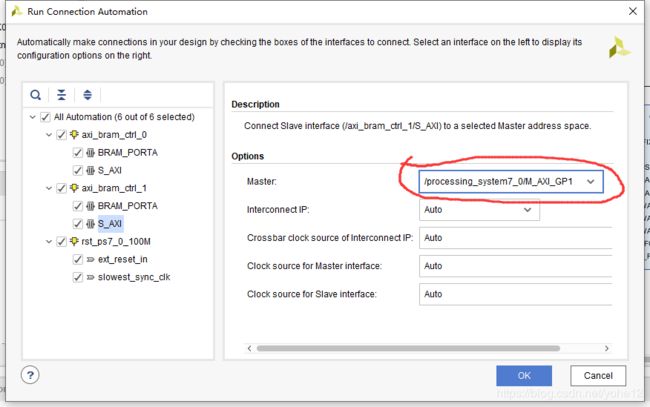Screen dimensions: 650x407
Task: Open the Interconnect IP dropdown
Action: [479, 210]
